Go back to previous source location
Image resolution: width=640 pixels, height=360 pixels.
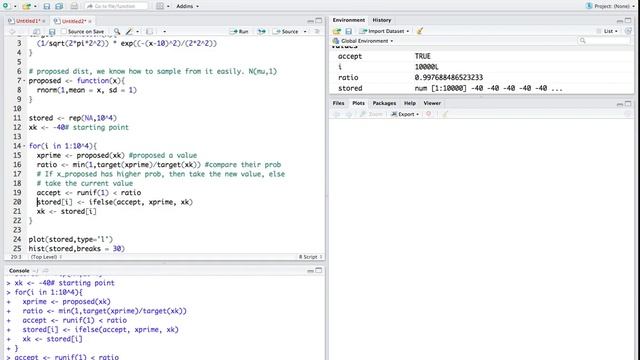click(12, 31)
